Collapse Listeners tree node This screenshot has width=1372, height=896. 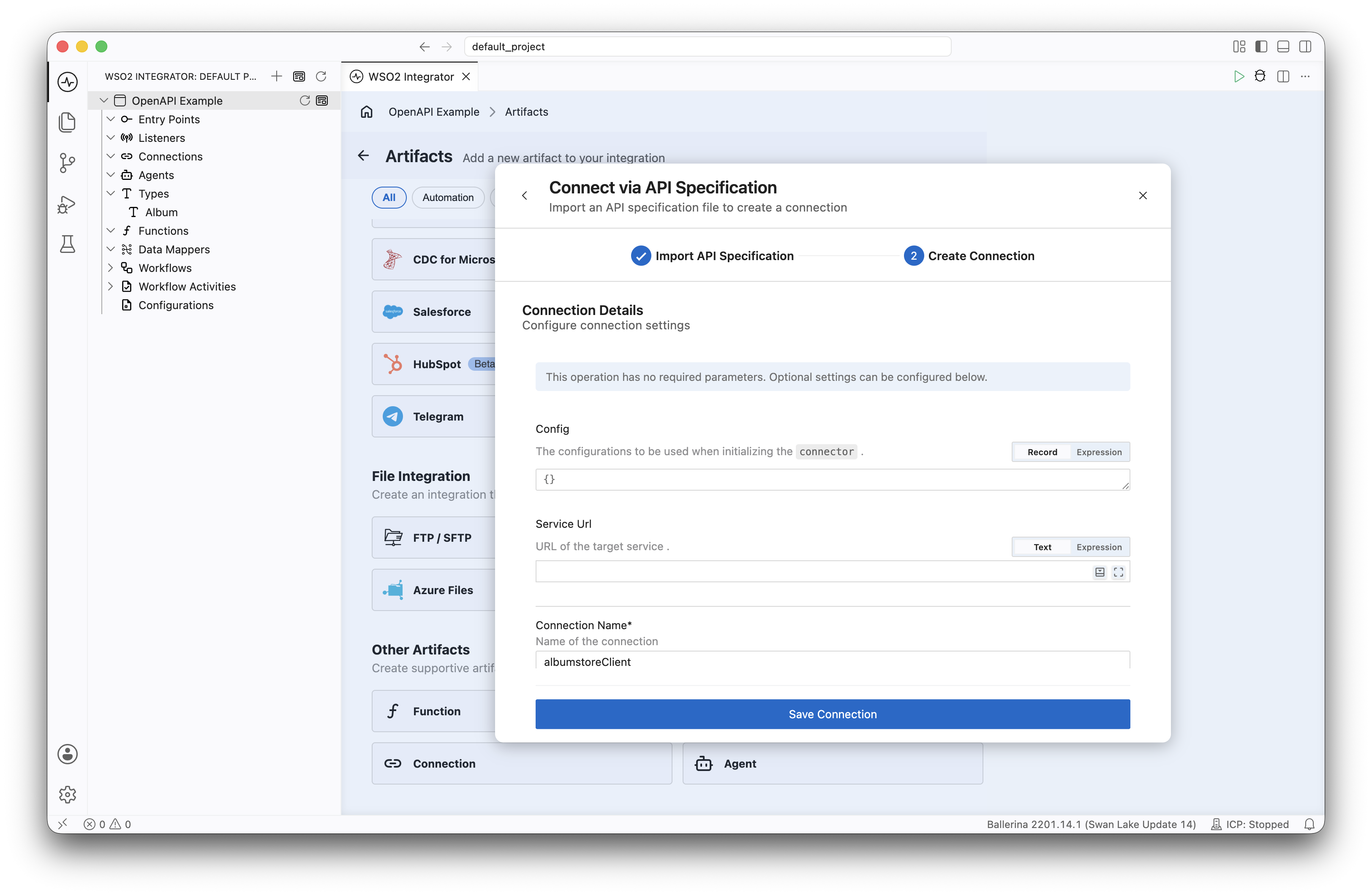click(x=111, y=138)
